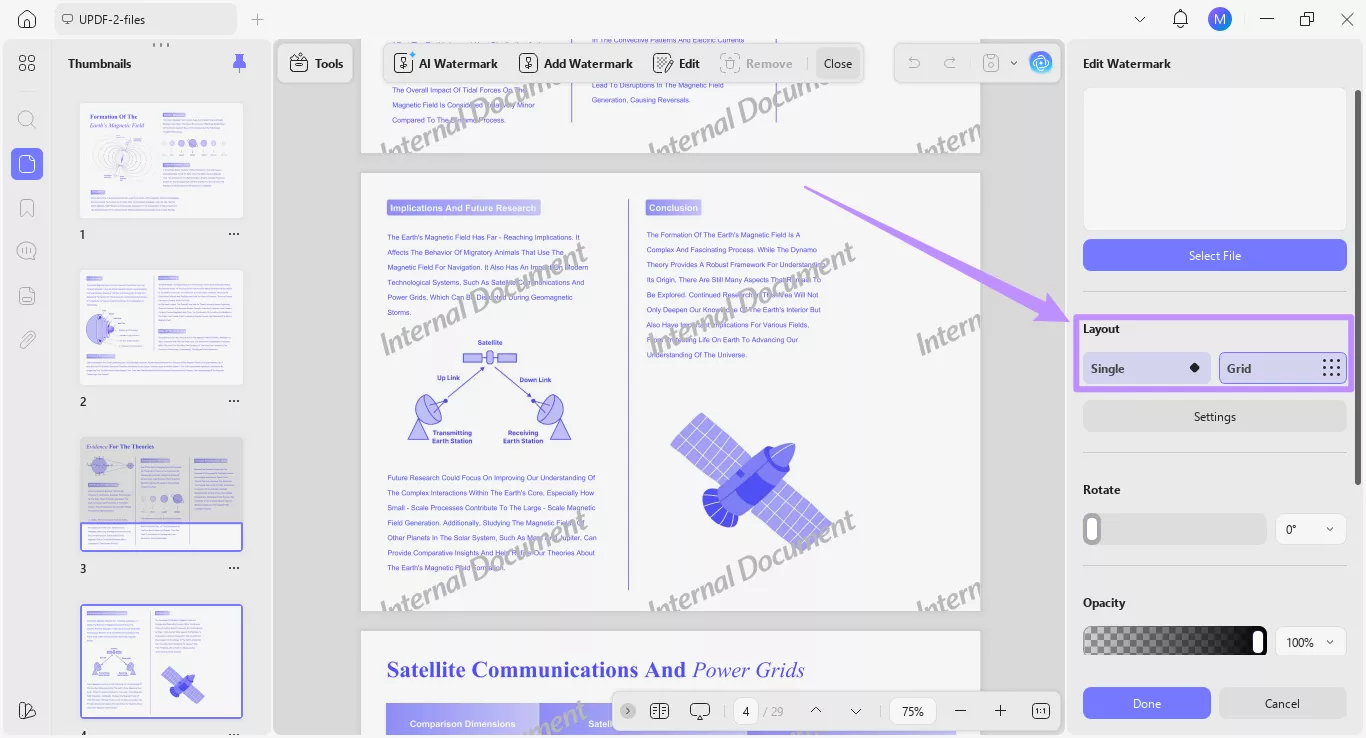Image resolution: width=1366 pixels, height=738 pixels.
Task: Click the Select File button
Action: tap(1214, 255)
